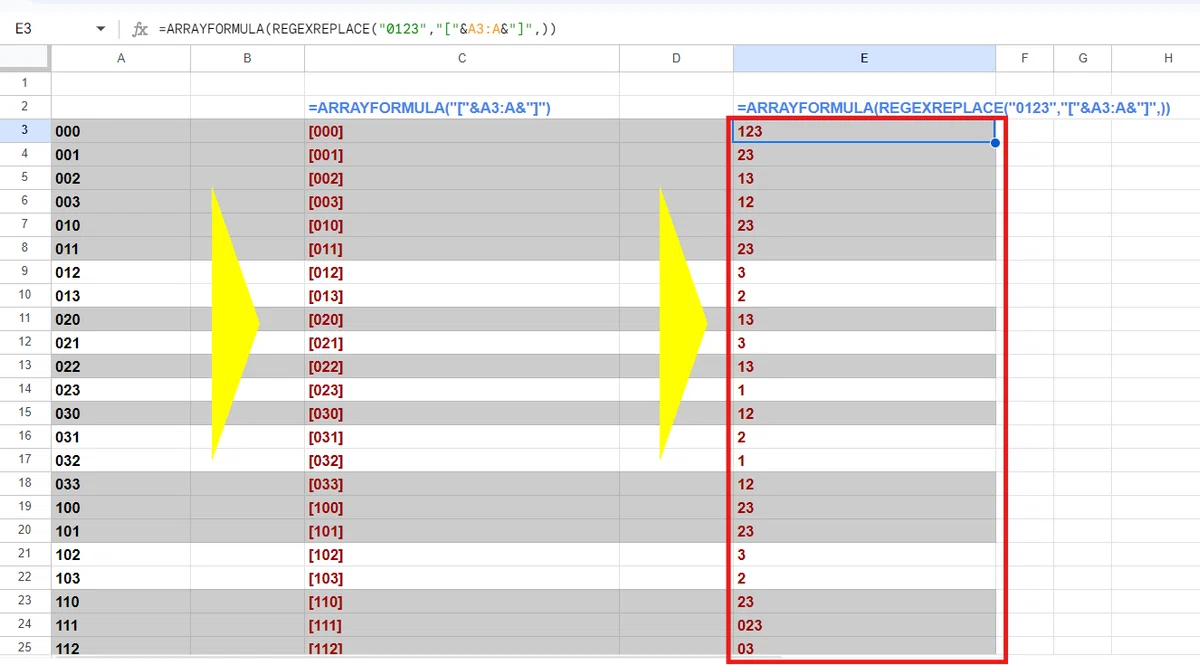
Task: Select cell E6 containing 12
Action: coord(864,202)
